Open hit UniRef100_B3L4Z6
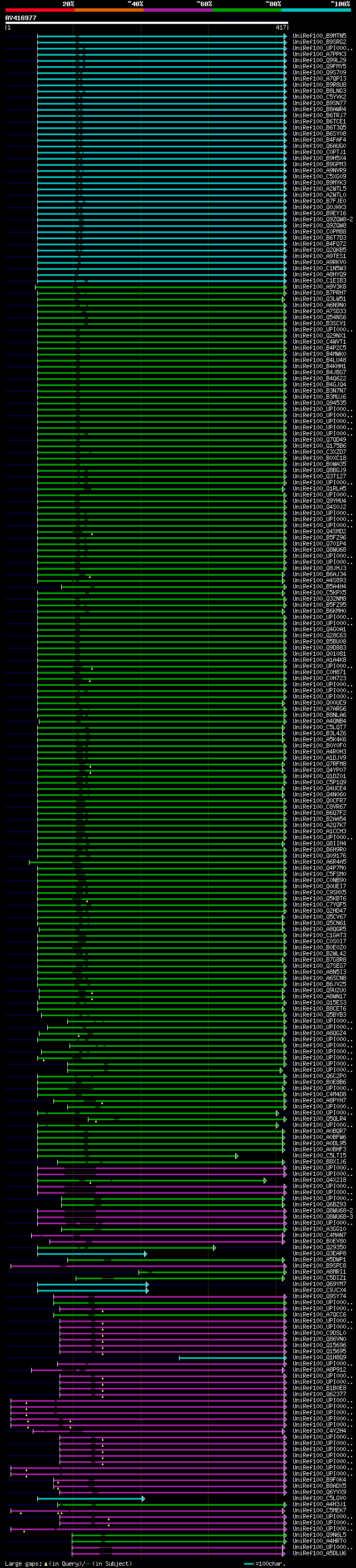 [319, 734]
